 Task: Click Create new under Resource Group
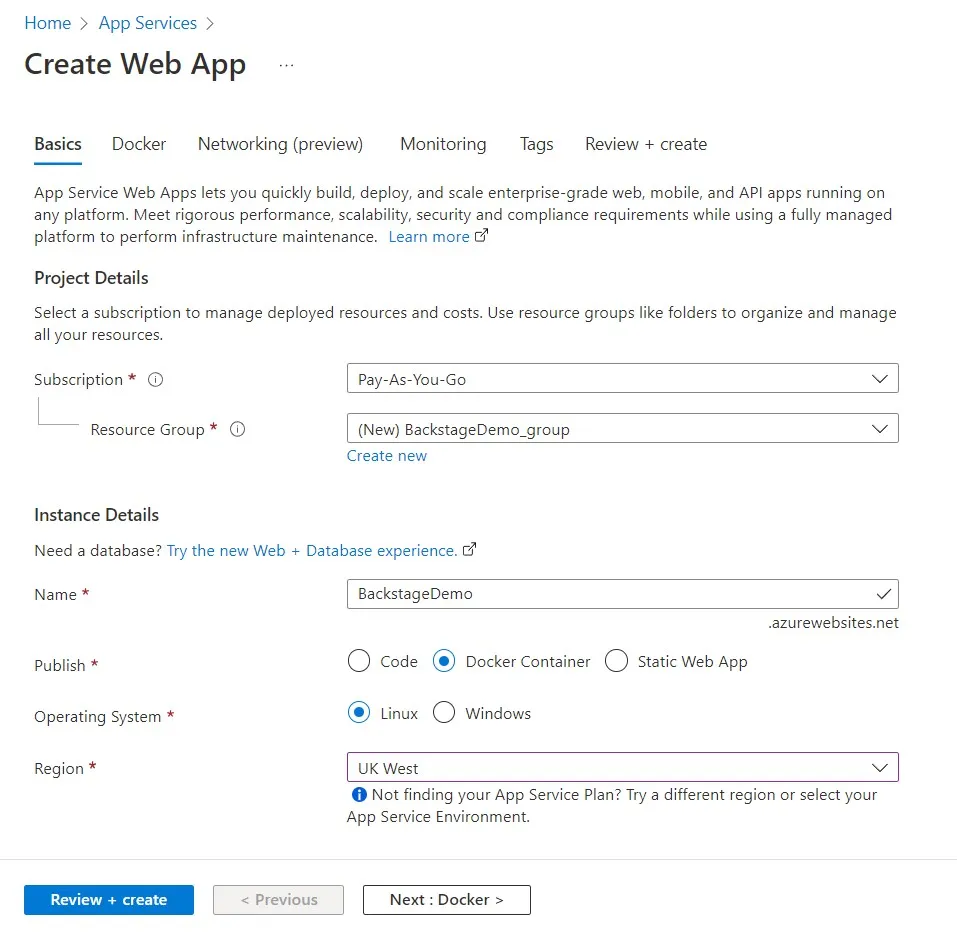[387, 456]
